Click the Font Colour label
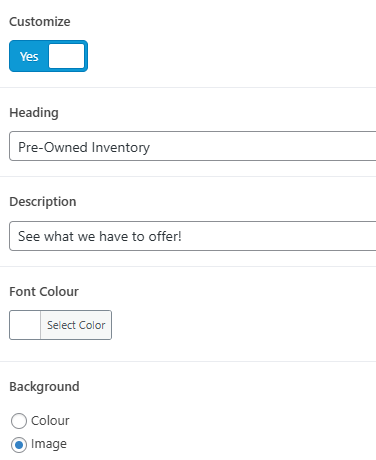 pyautogui.click(x=44, y=292)
